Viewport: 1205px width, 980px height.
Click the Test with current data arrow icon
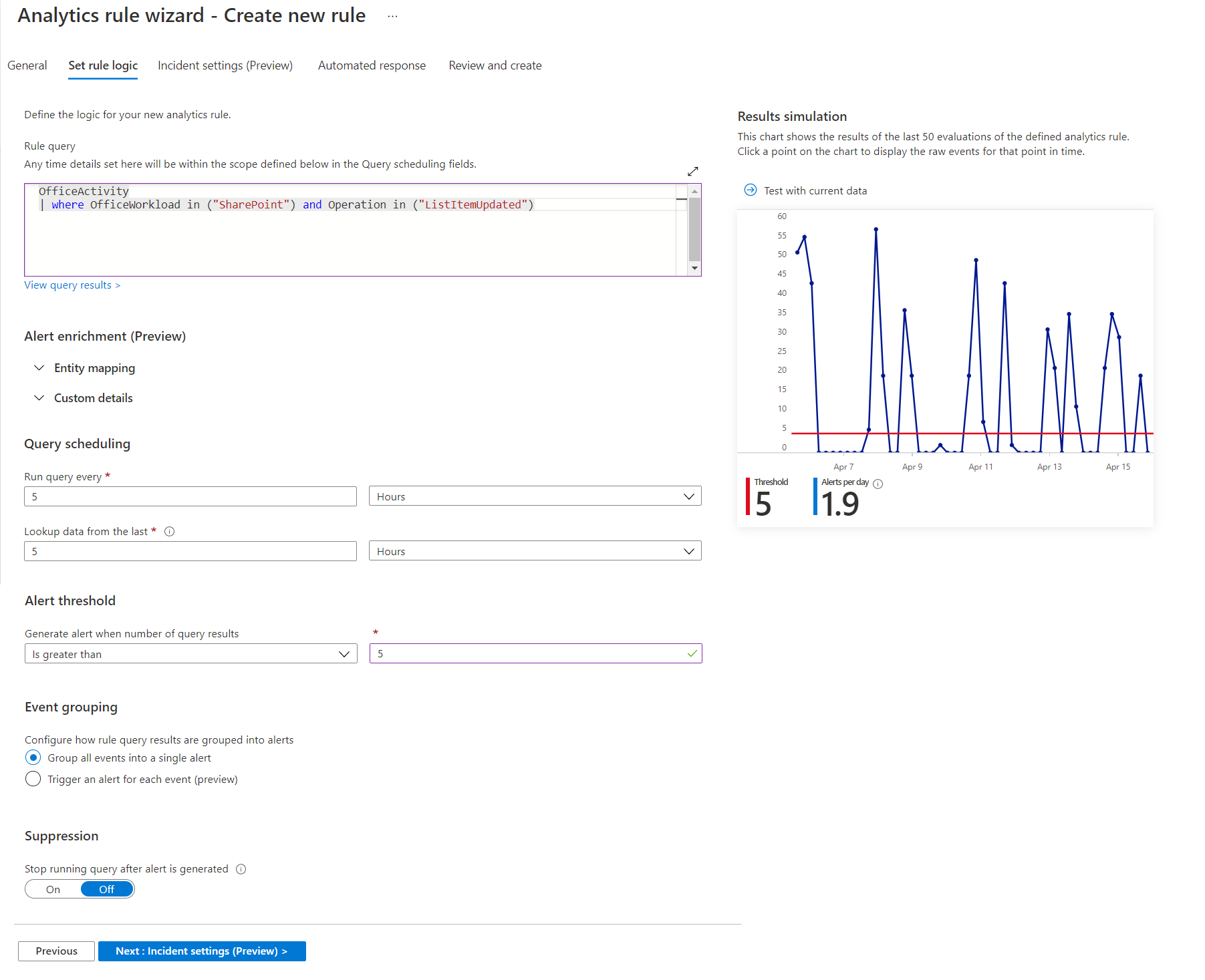tap(751, 190)
